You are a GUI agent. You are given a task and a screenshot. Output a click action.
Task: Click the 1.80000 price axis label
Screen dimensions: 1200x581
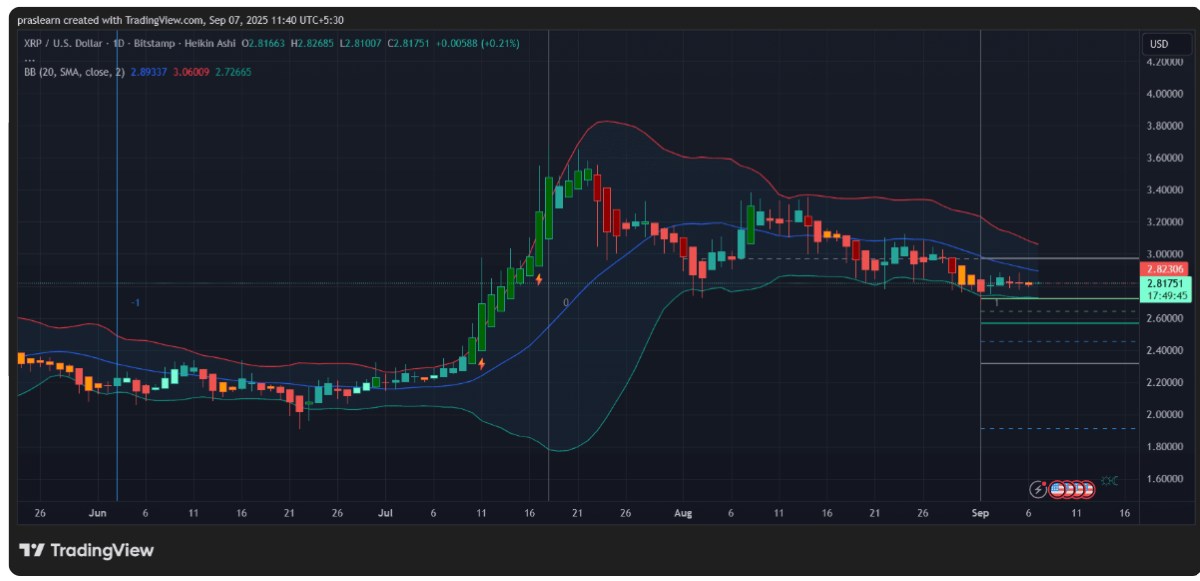(1165, 446)
